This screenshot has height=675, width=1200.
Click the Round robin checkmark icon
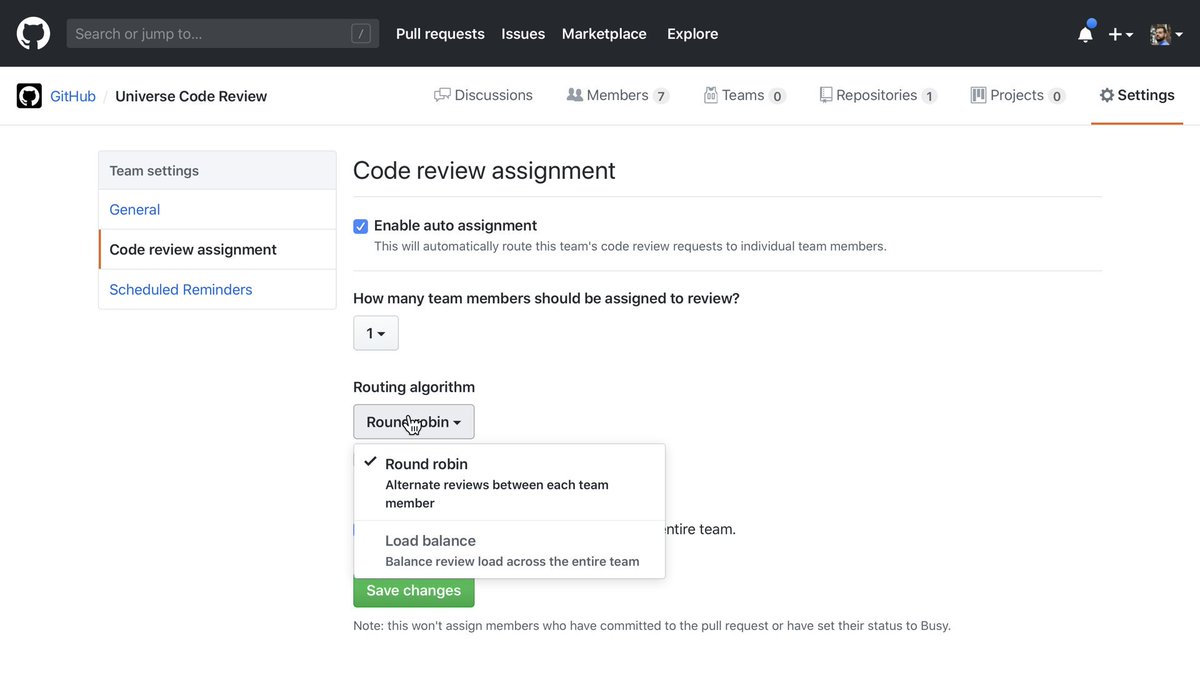[370, 462]
